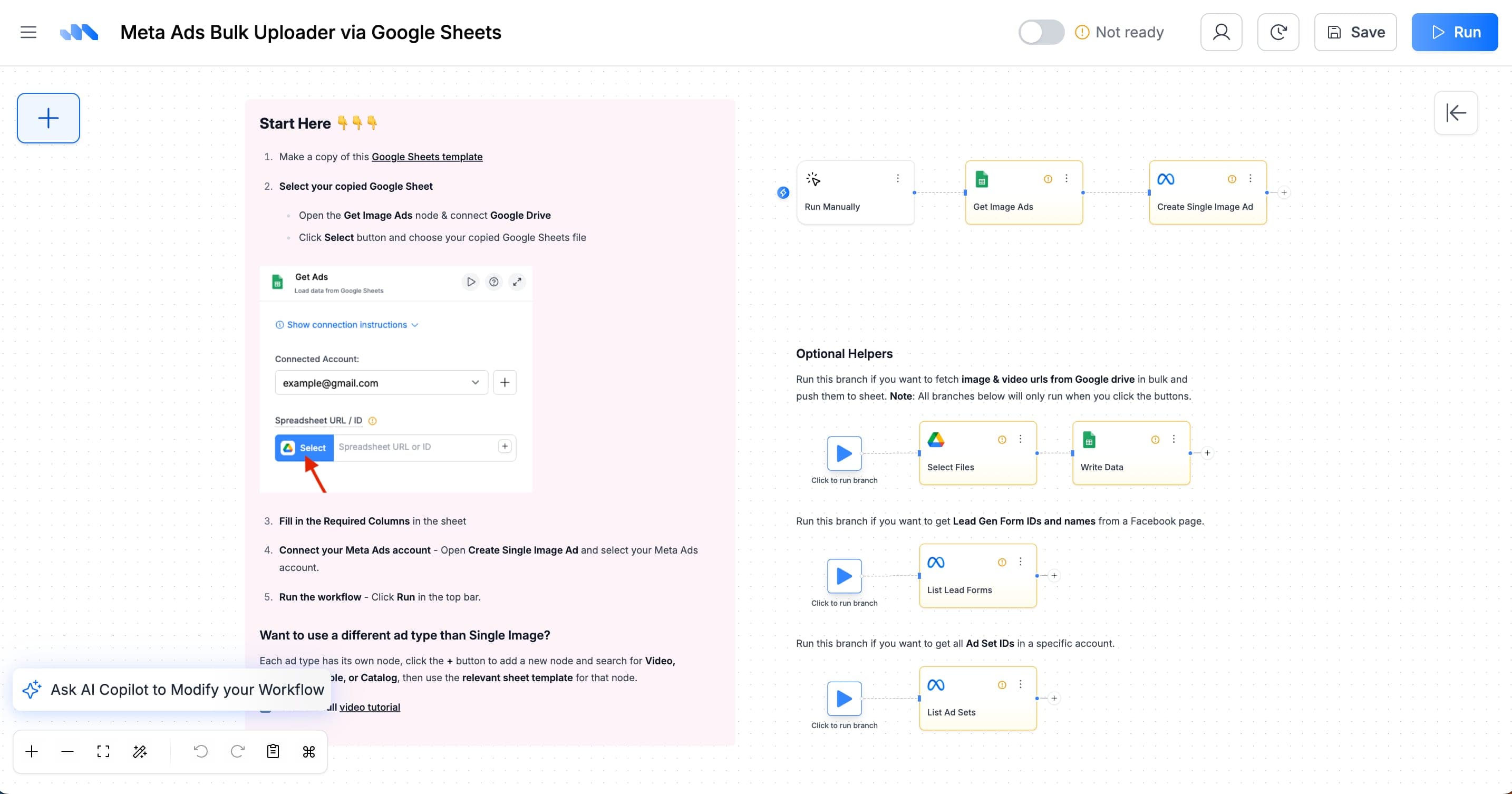Ask AI Copilot to modify workflow
Screen dimensions: 1512x794
(x=172, y=690)
